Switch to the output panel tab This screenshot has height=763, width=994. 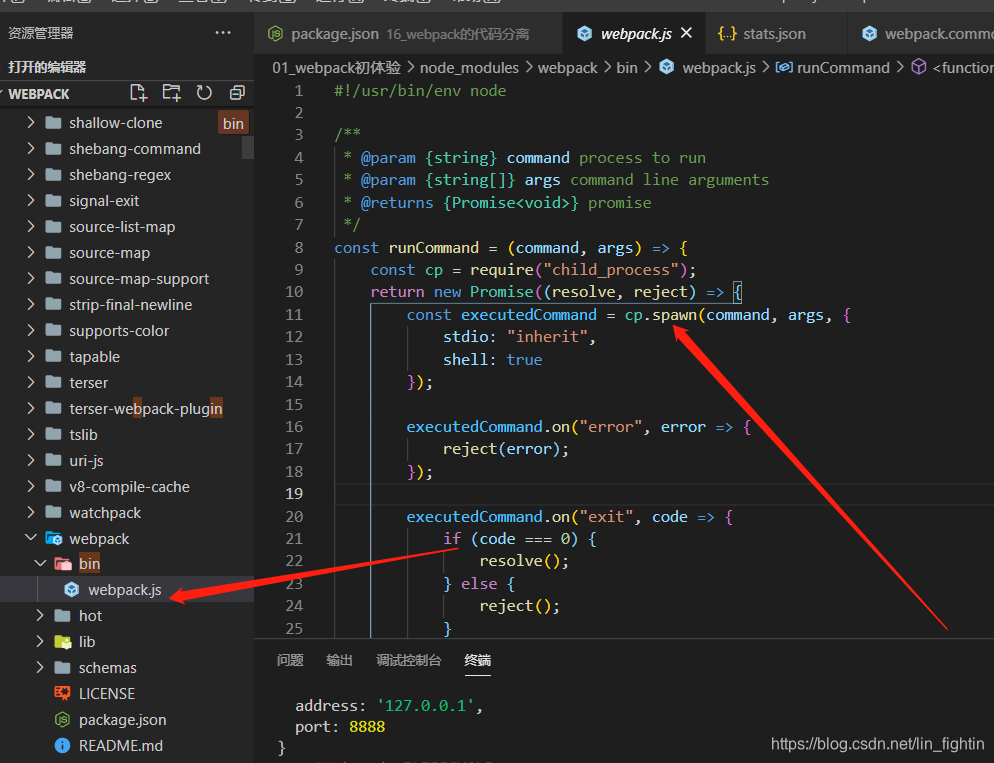tap(339, 660)
